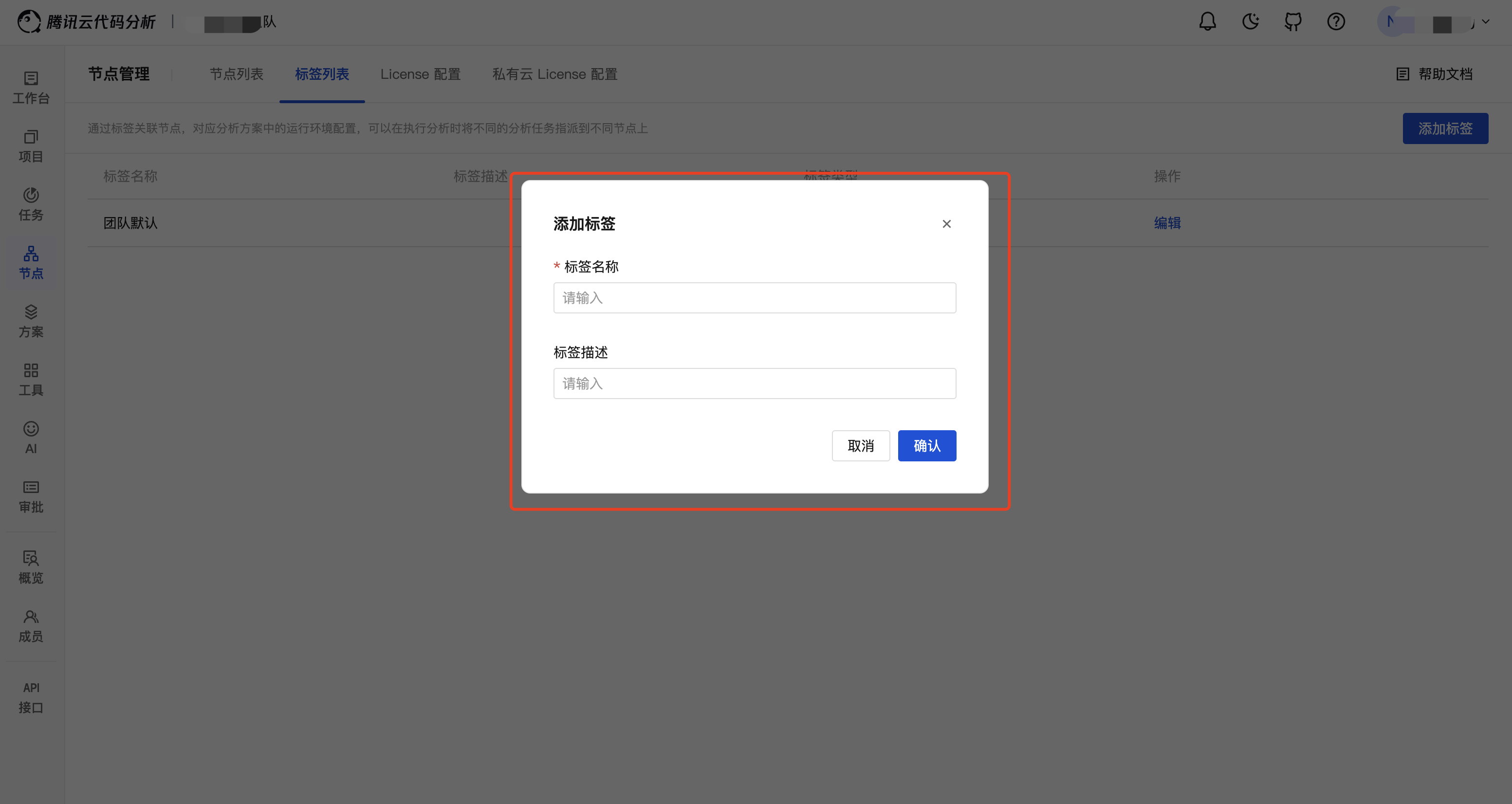This screenshot has height=804, width=1512.
Task: Open 成员 members in the sidebar
Action: (x=31, y=625)
